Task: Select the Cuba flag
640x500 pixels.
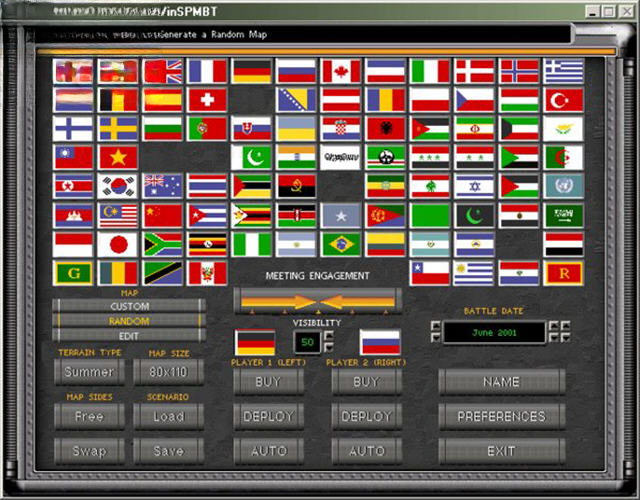Action: [207, 216]
